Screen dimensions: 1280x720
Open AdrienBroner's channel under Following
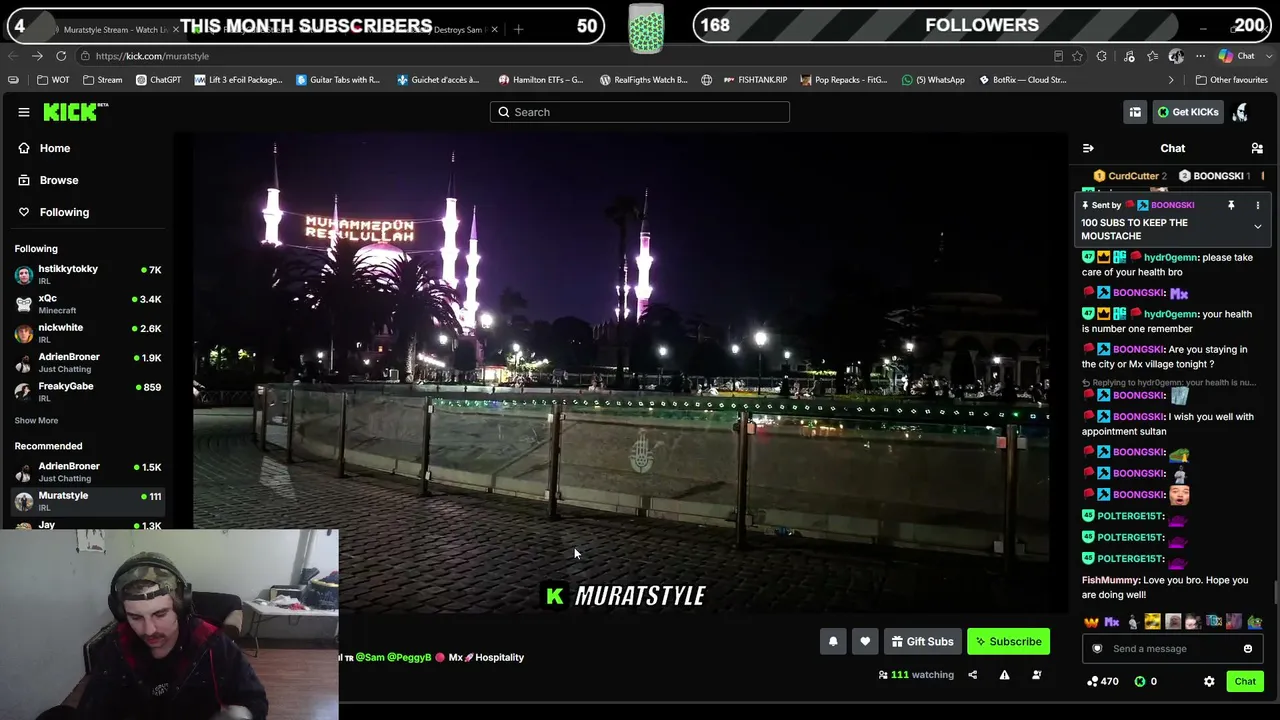(88, 362)
